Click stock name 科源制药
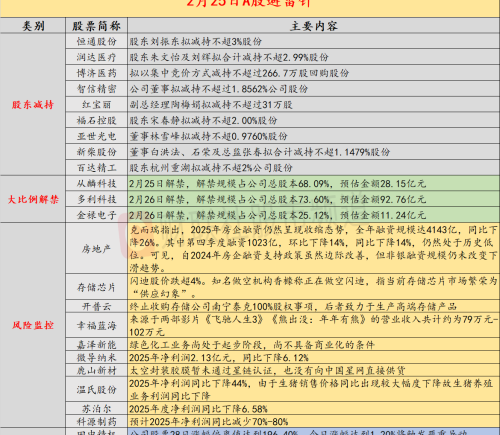The width and height of the screenshot is (500, 435). (x=96, y=421)
